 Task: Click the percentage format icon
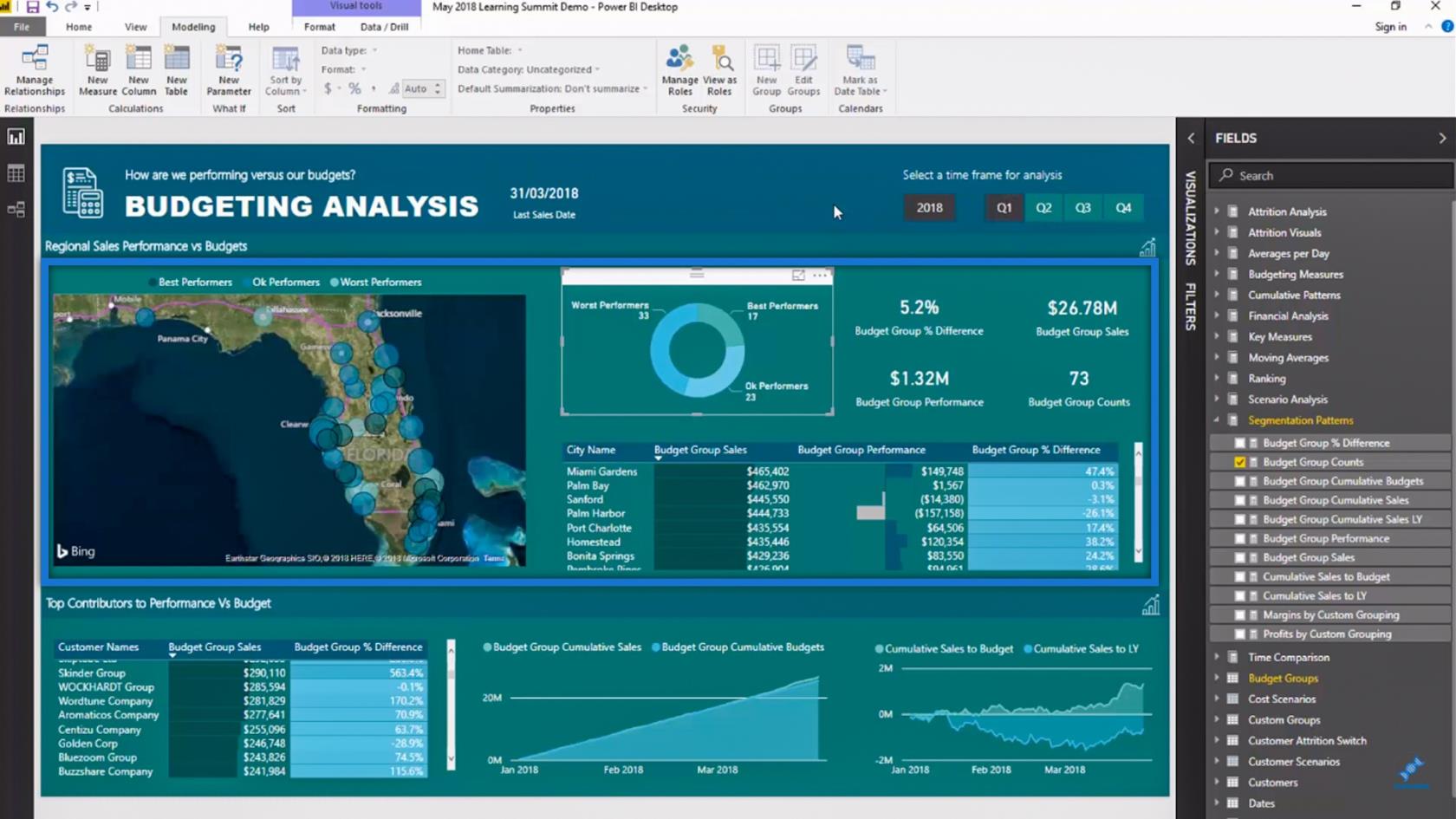pyautogui.click(x=354, y=88)
